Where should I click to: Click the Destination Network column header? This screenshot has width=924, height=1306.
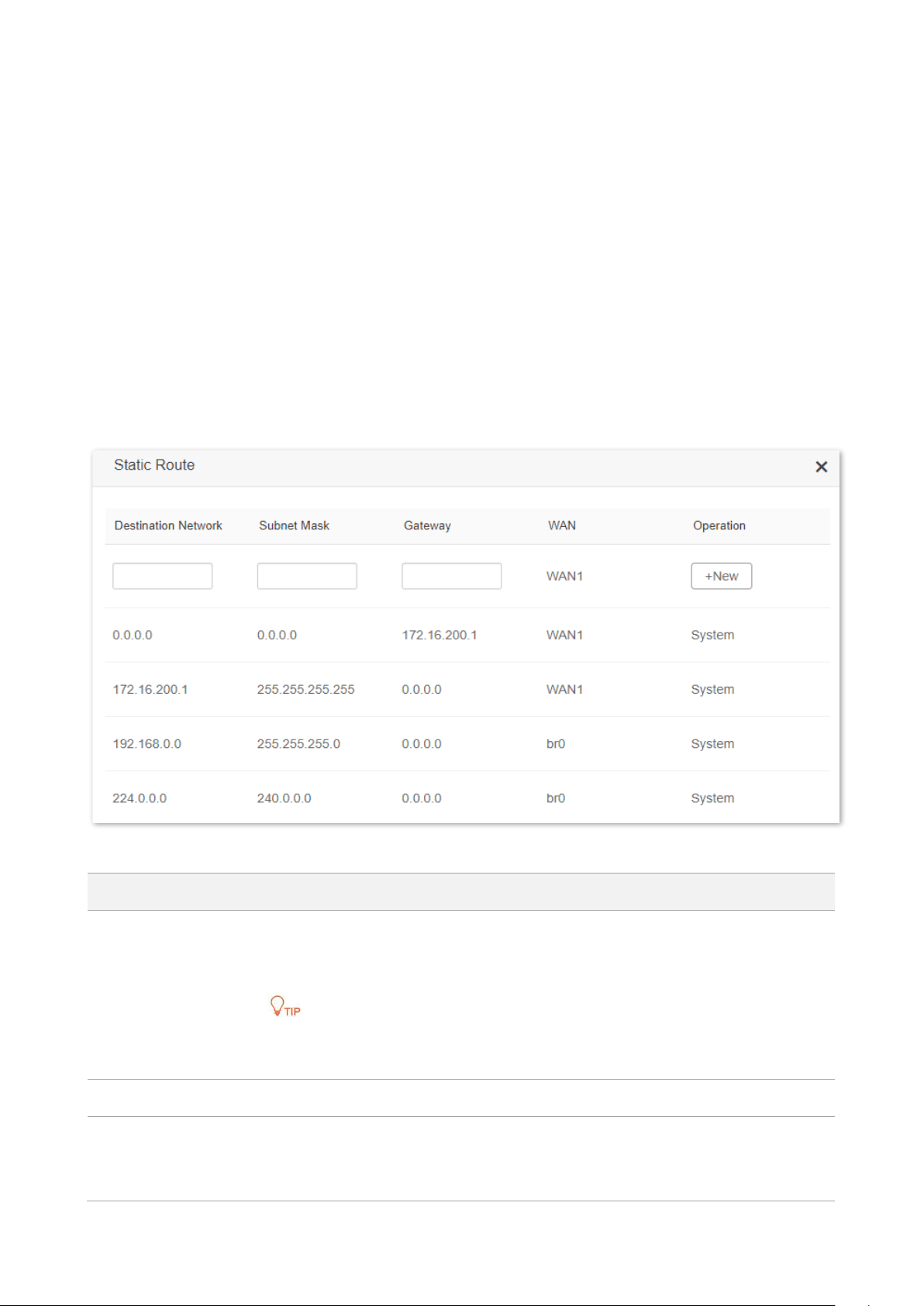point(168,526)
